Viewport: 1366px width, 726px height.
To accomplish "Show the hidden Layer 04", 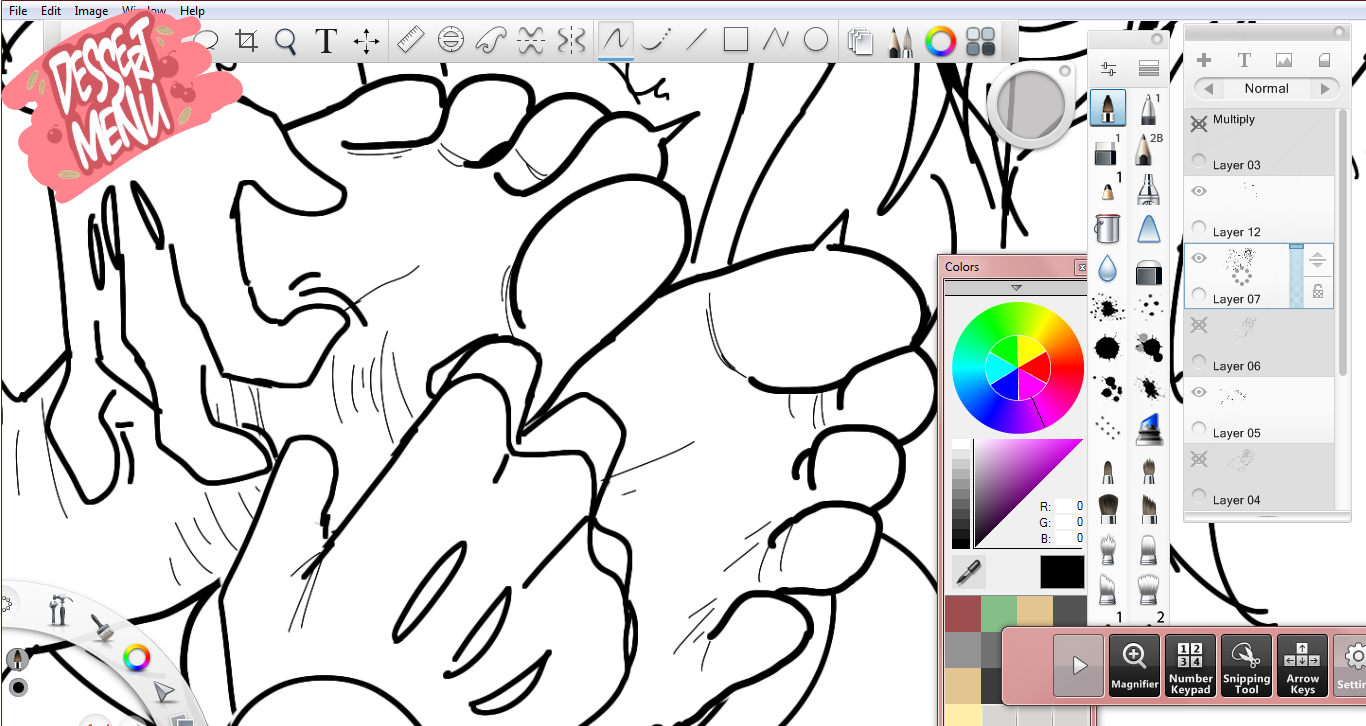I will 1199,459.
